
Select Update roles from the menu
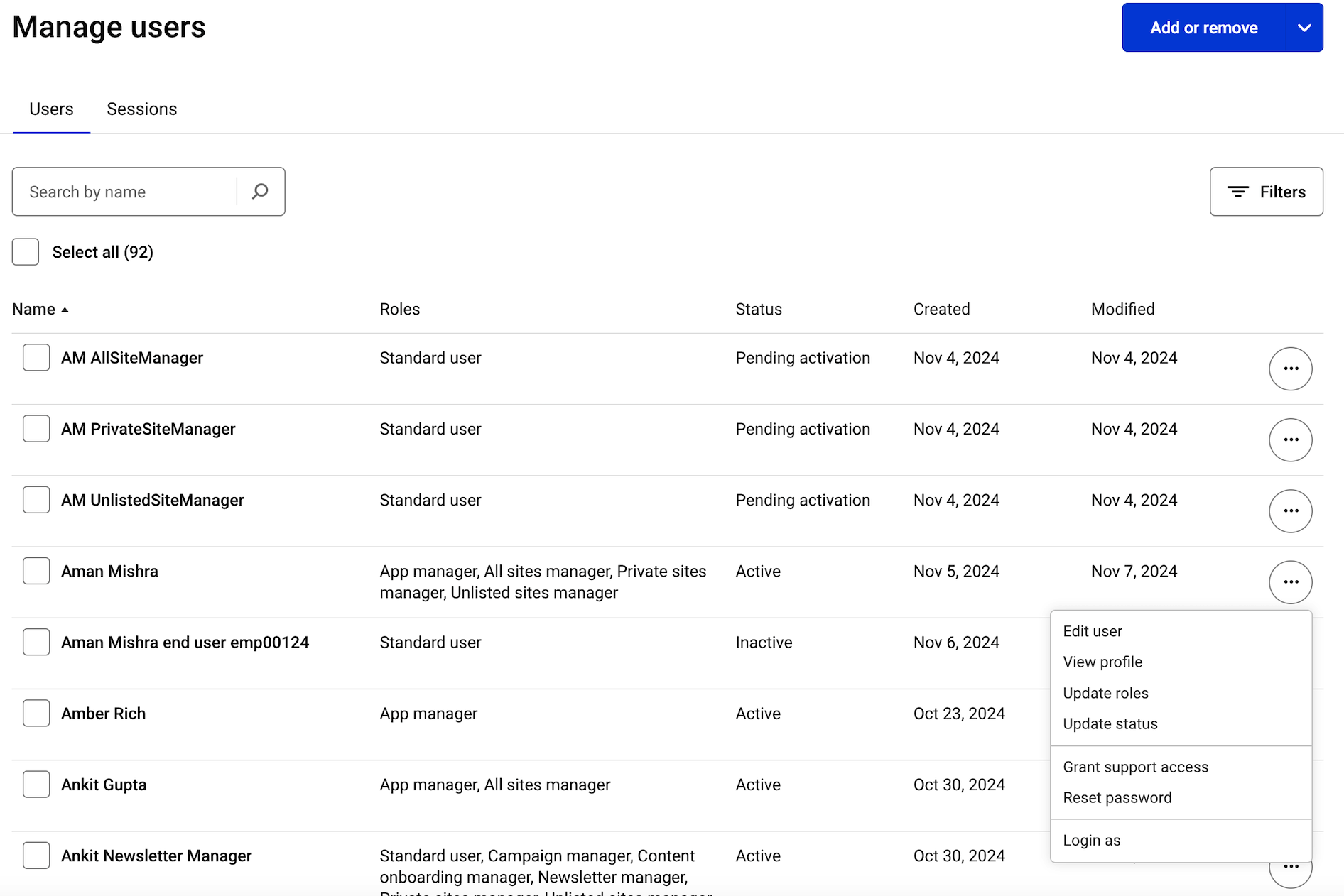[x=1105, y=693]
